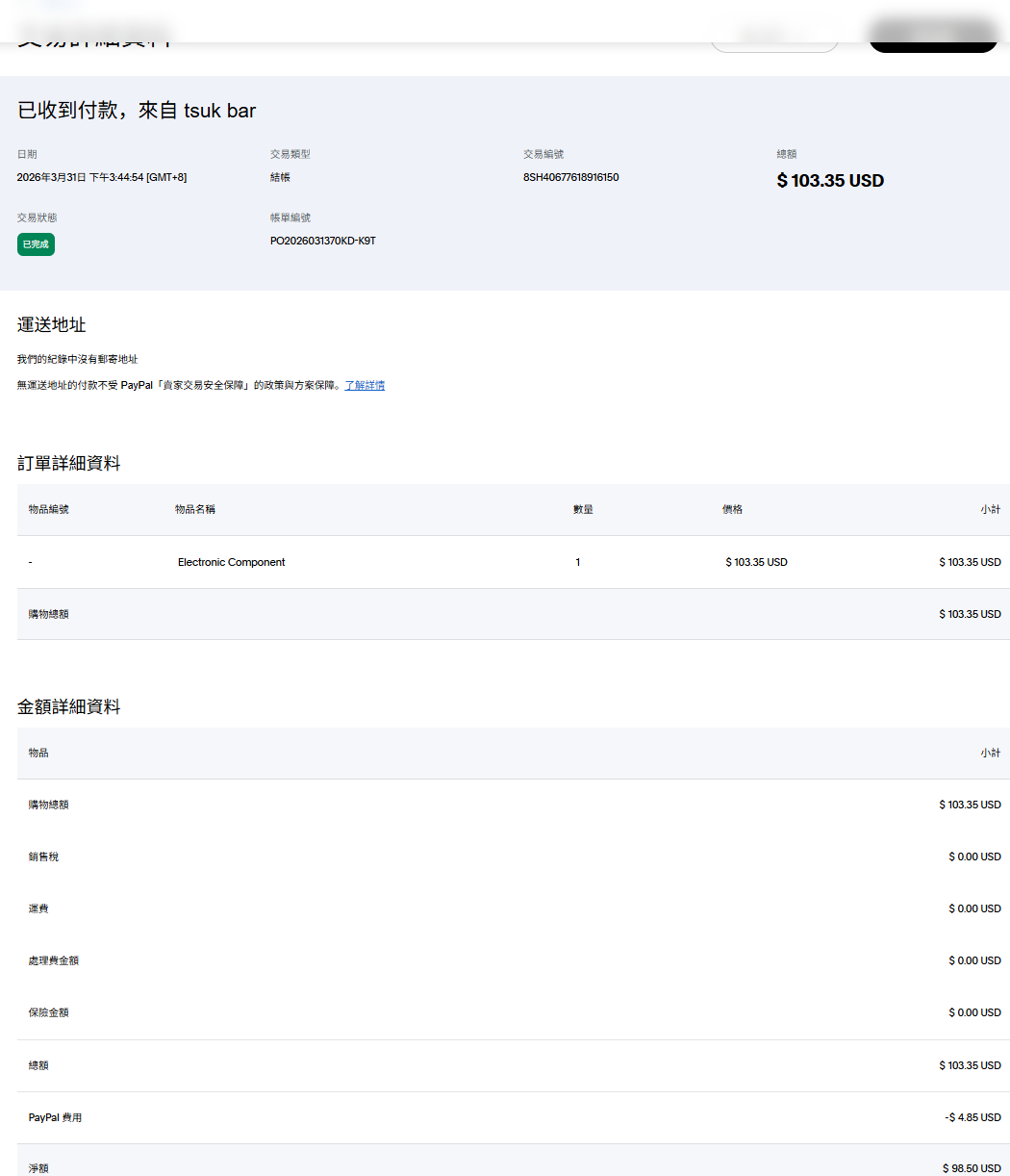Click the 金額詳細資料 section heading
This screenshot has height=1176, width=1010.
click(x=68, y=706)
